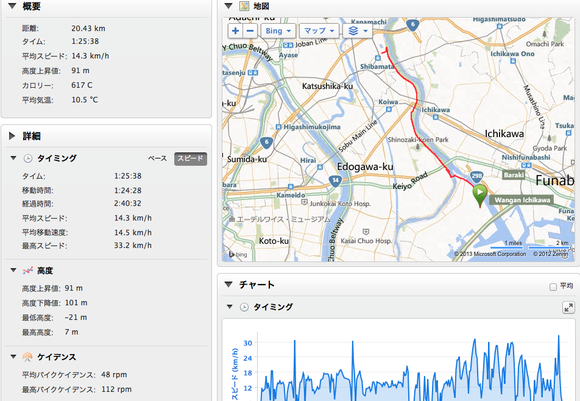Click the 最高バイクケイデンス 112 rpm value
This screenshot has height=401, width=580.
click(116, 389)
